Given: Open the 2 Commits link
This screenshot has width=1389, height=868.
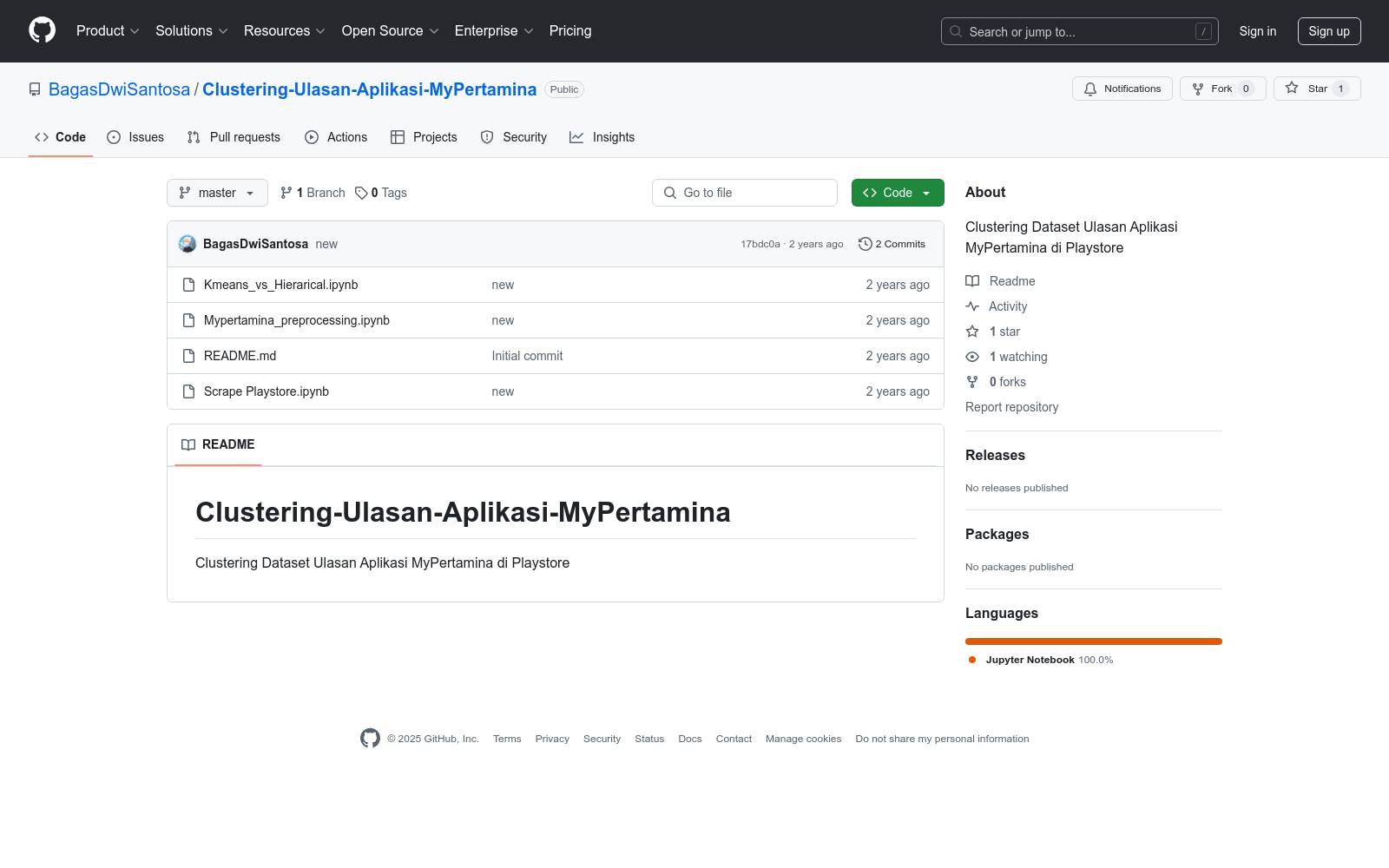Looking at the screenshot, I should [x=892, y=244].
